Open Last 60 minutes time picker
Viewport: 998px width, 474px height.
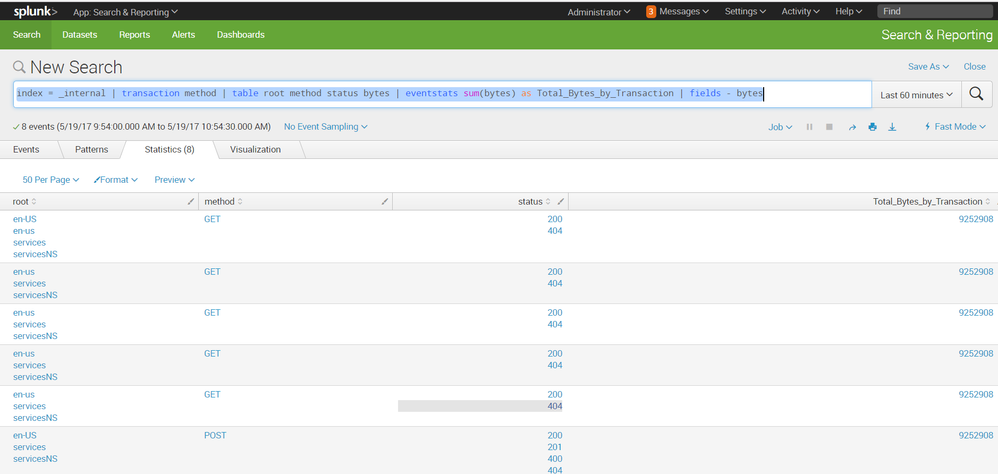[x=917, y=95]
